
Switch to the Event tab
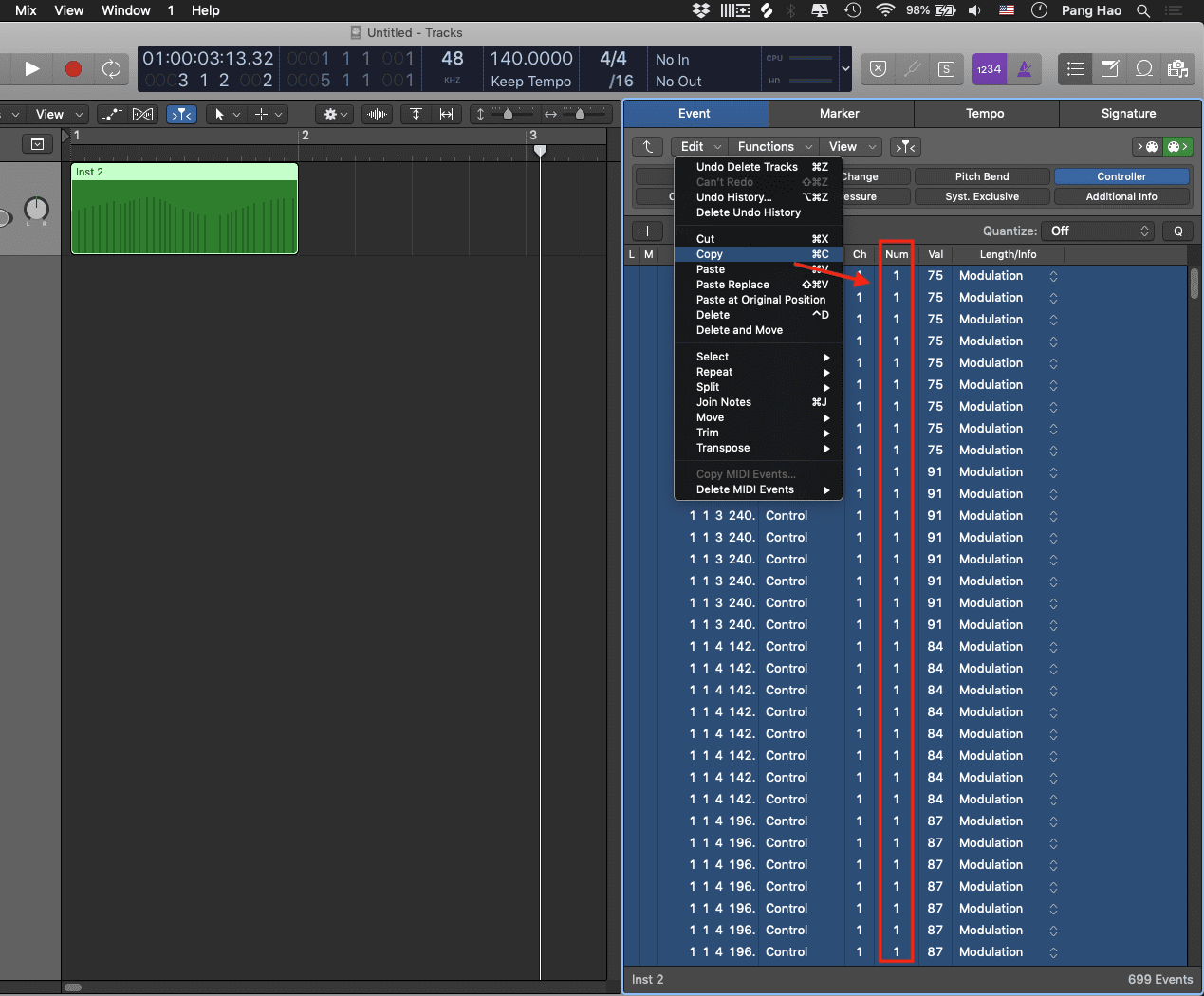[695, 114]
